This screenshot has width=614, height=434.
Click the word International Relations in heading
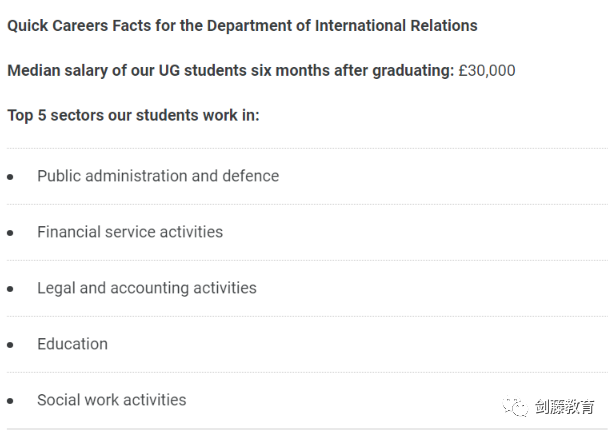[x=396, y=26]
